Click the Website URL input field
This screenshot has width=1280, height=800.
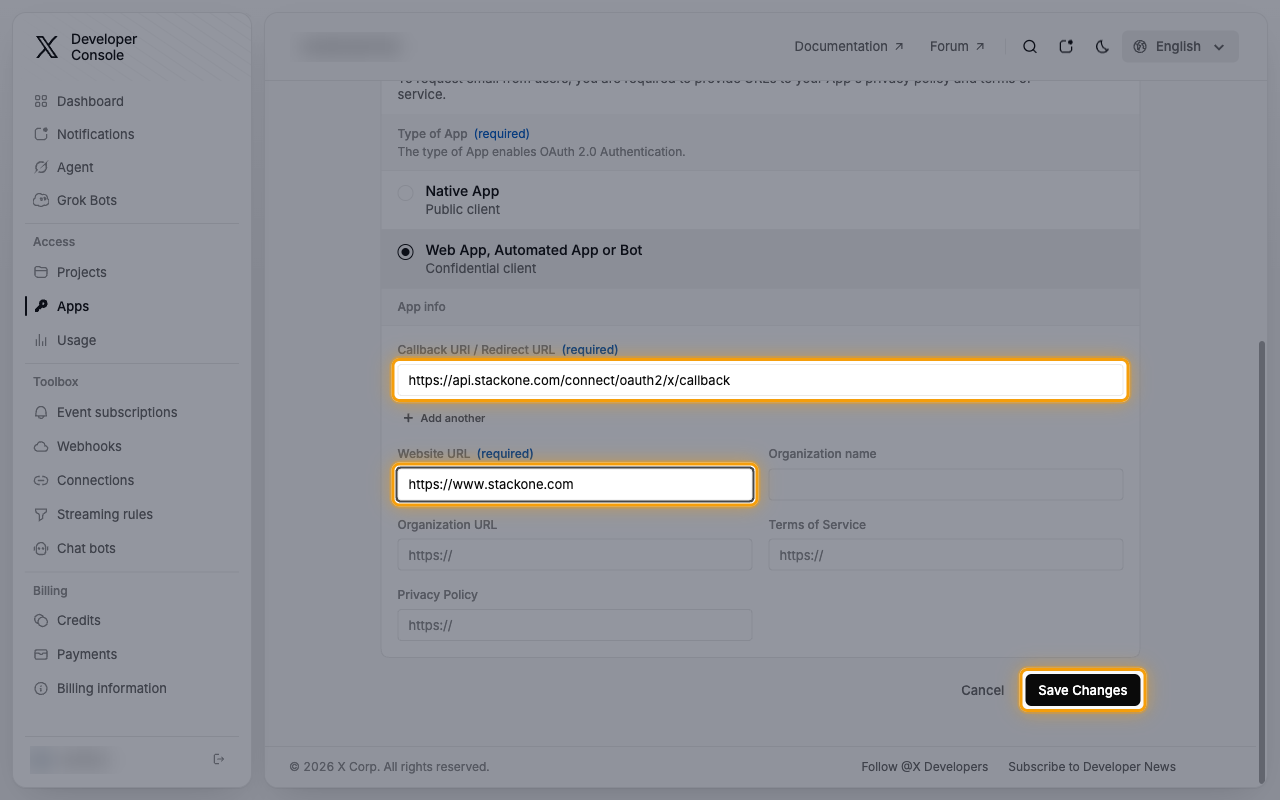tap(575, 484)
